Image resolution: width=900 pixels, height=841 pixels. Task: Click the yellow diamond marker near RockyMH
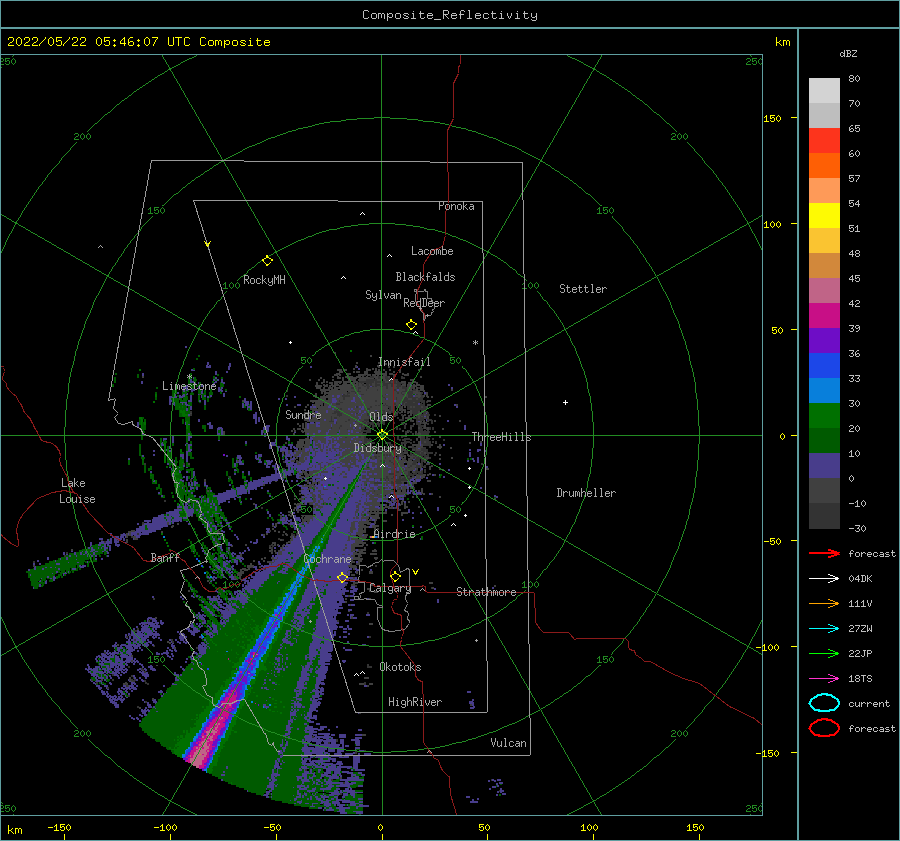267,261
